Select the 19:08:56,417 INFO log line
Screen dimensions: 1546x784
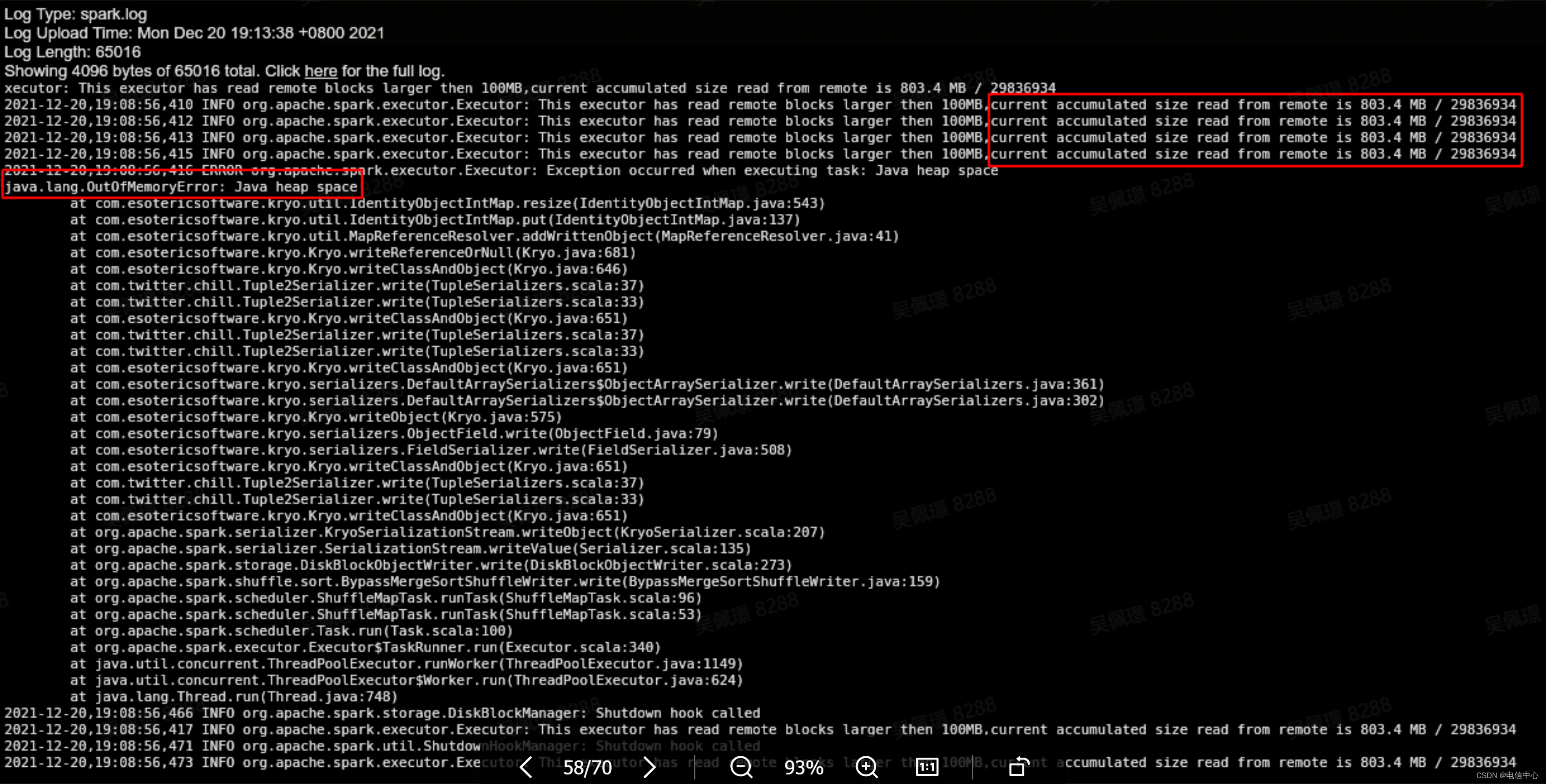(x=760, y=730)
